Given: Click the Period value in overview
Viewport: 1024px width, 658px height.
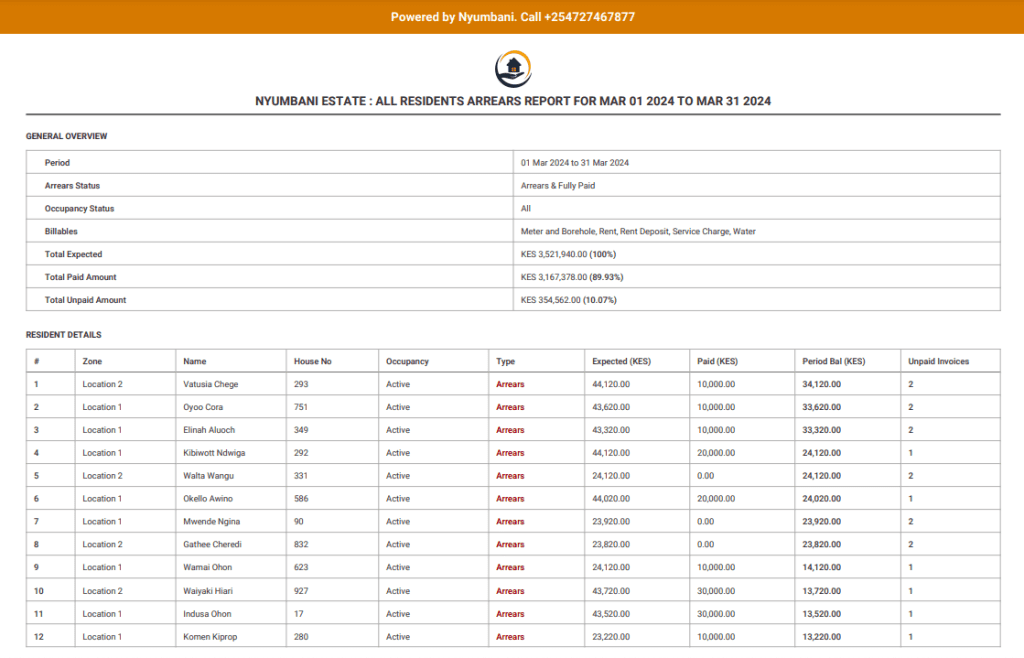Looking at the screenshot, I should point(574,162).
